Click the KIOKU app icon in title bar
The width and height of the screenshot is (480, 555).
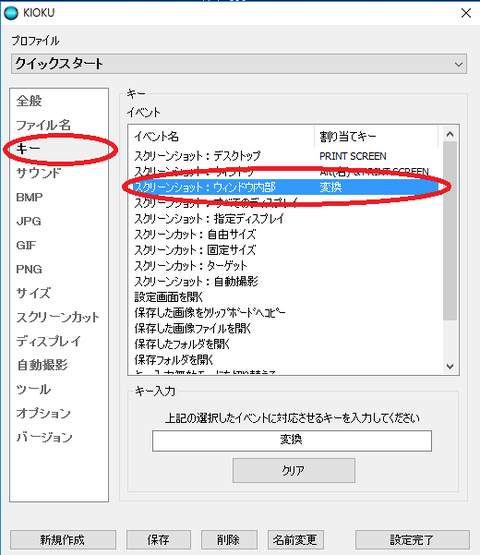(11, 13)
